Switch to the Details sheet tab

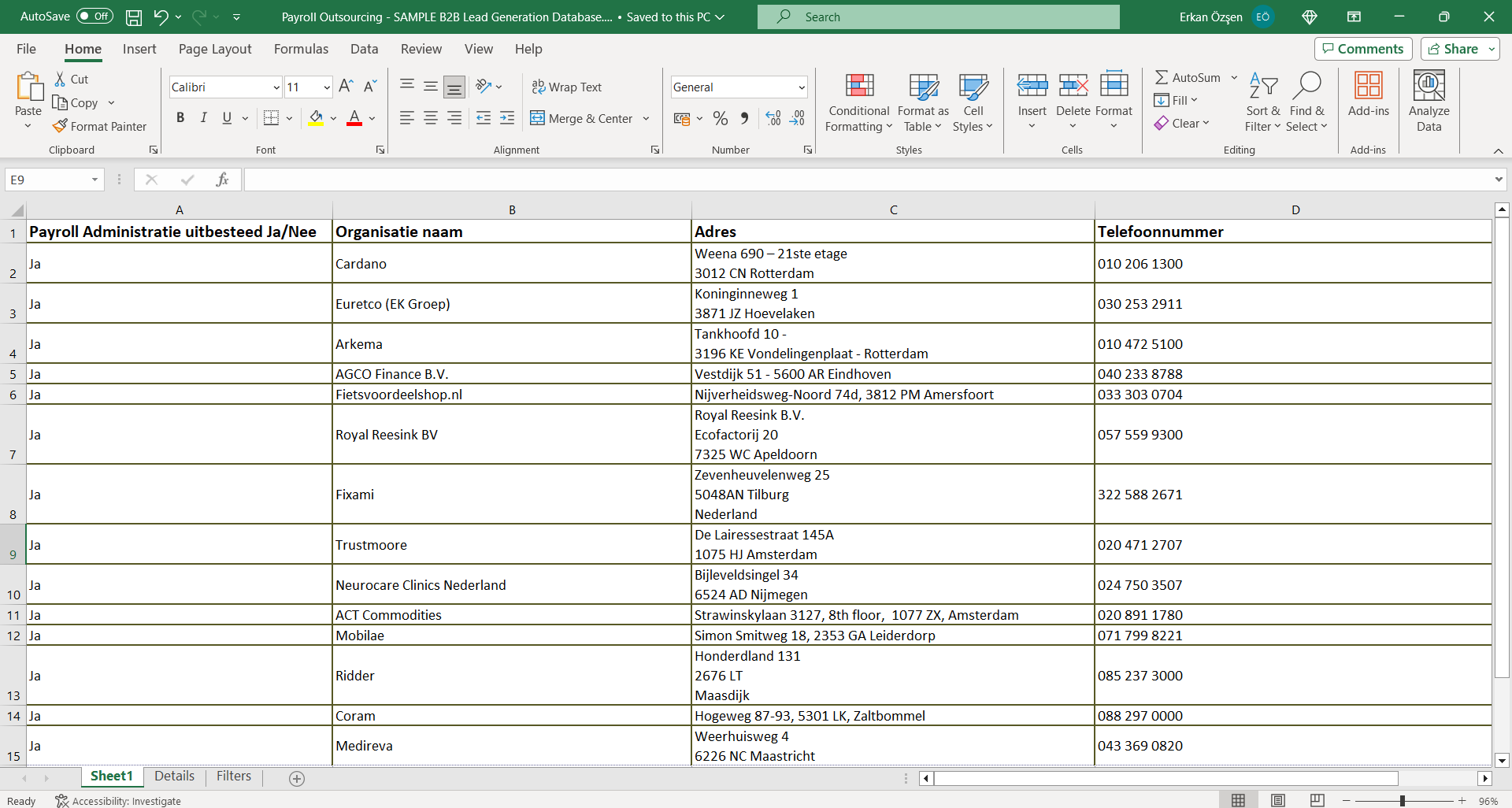[174, 776]
